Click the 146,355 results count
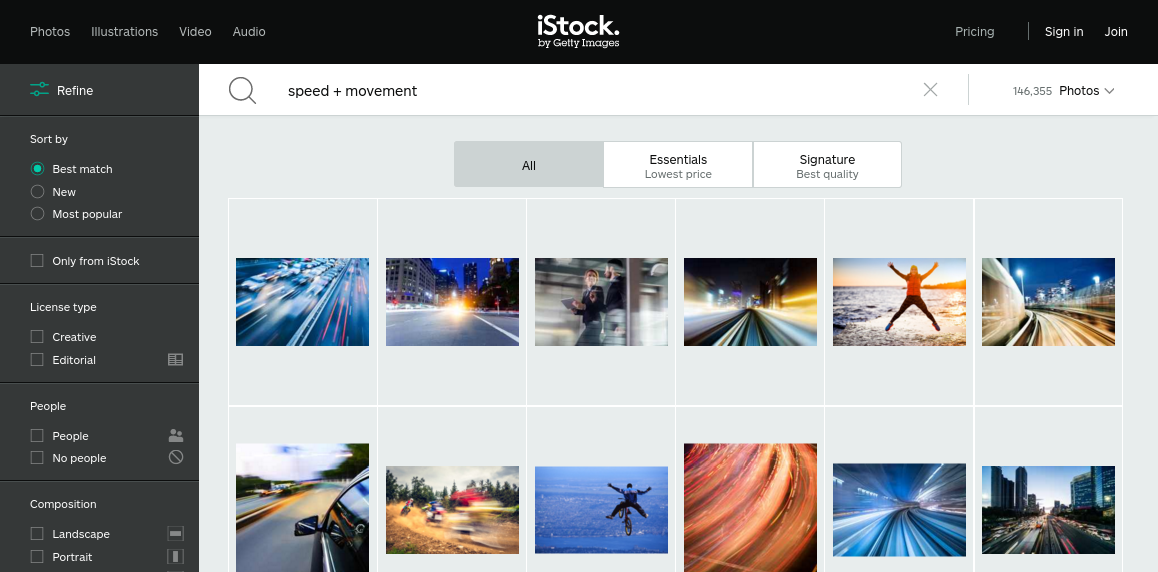The height and width of the screenshot is (572, 1158). (1032, 92)
